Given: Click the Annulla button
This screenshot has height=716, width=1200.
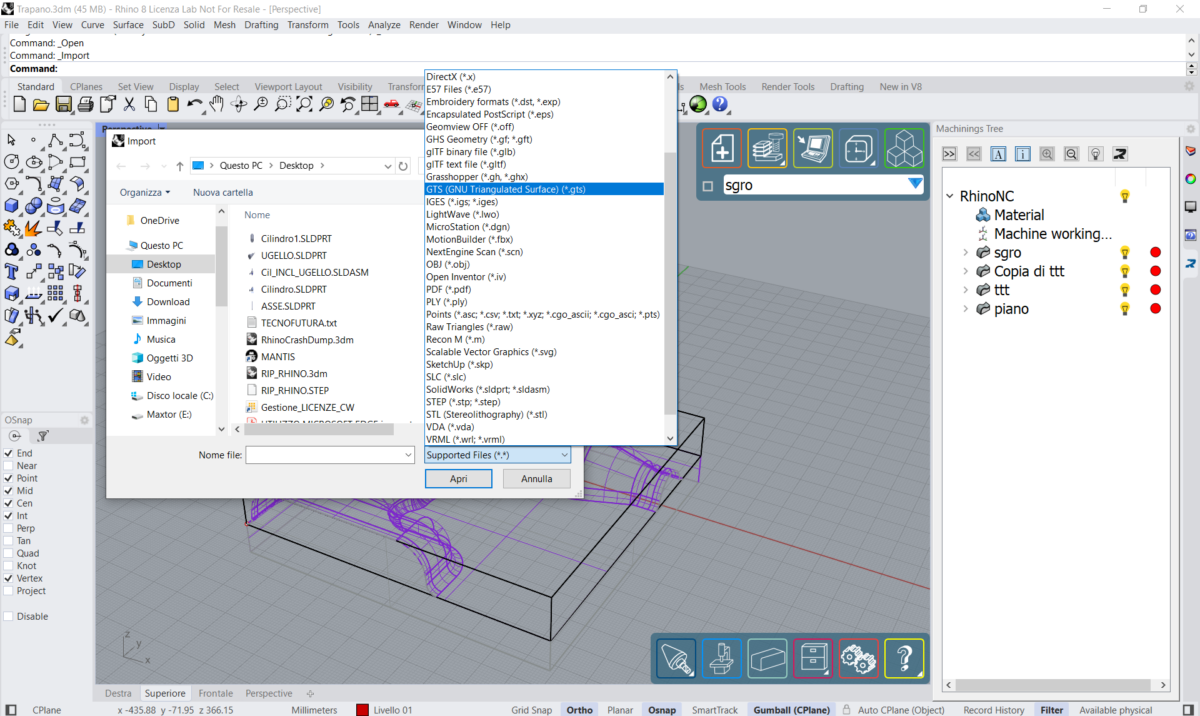Looking at the screenshot, I should pos(537,479).
